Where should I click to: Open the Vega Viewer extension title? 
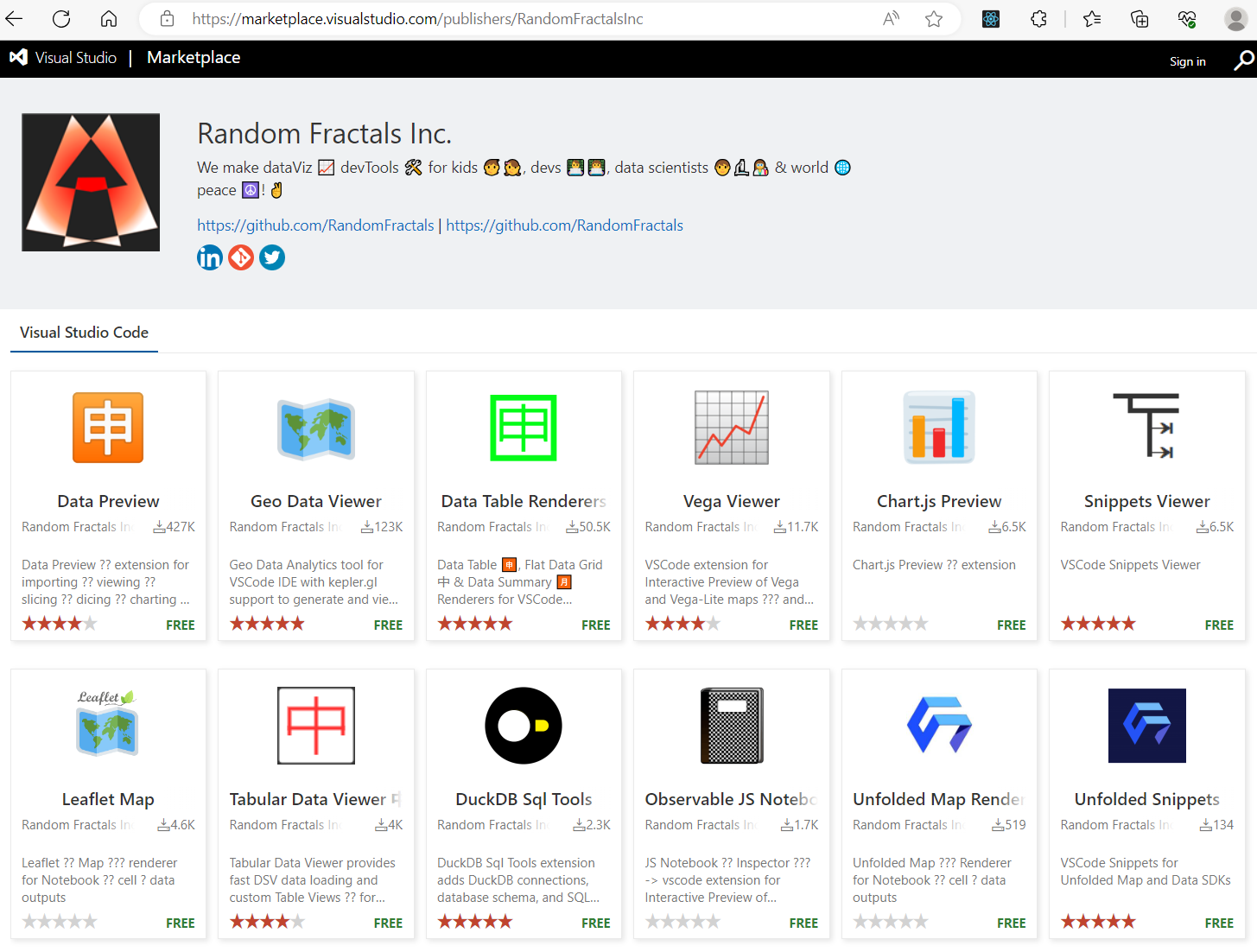[x=731, y=501]
